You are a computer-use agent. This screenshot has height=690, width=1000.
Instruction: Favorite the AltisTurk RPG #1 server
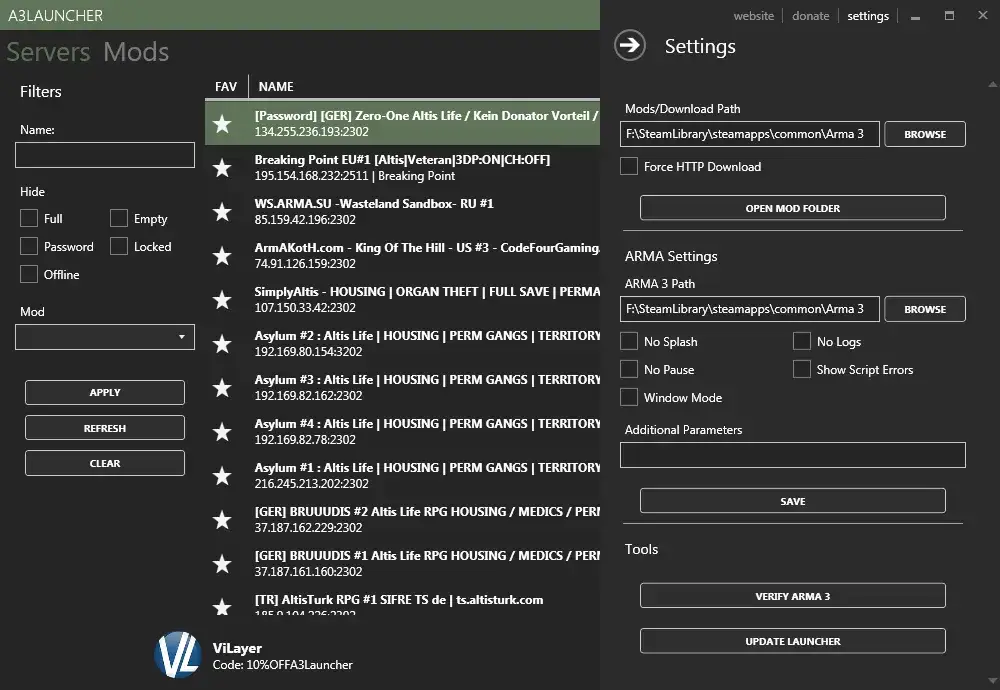(222, 607)
